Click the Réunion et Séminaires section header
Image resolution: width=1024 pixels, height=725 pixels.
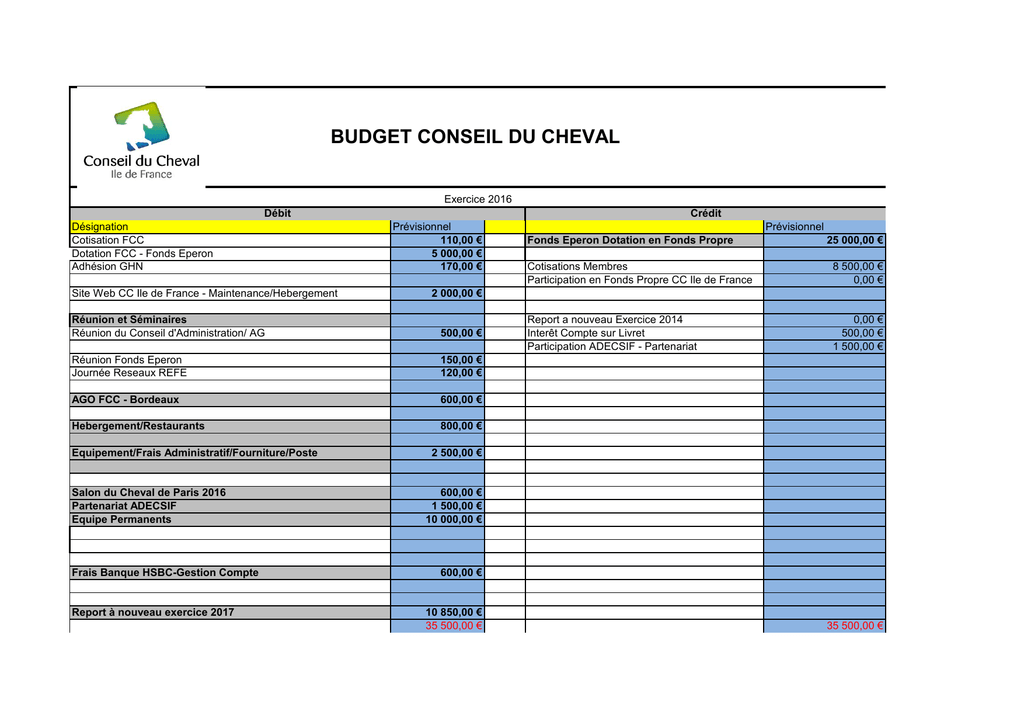tap(230, 320)
